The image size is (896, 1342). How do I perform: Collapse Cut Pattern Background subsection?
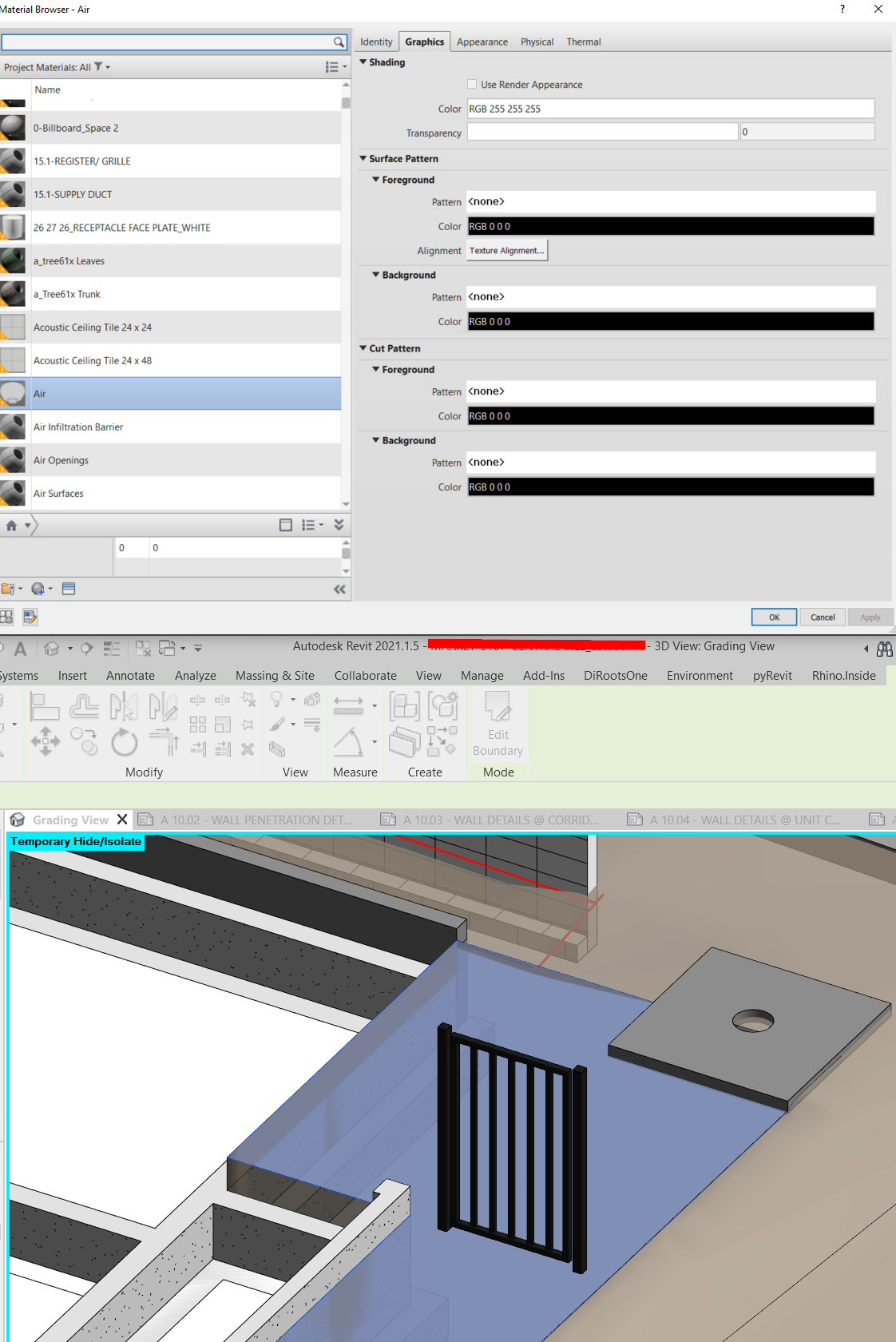[376, 440]
